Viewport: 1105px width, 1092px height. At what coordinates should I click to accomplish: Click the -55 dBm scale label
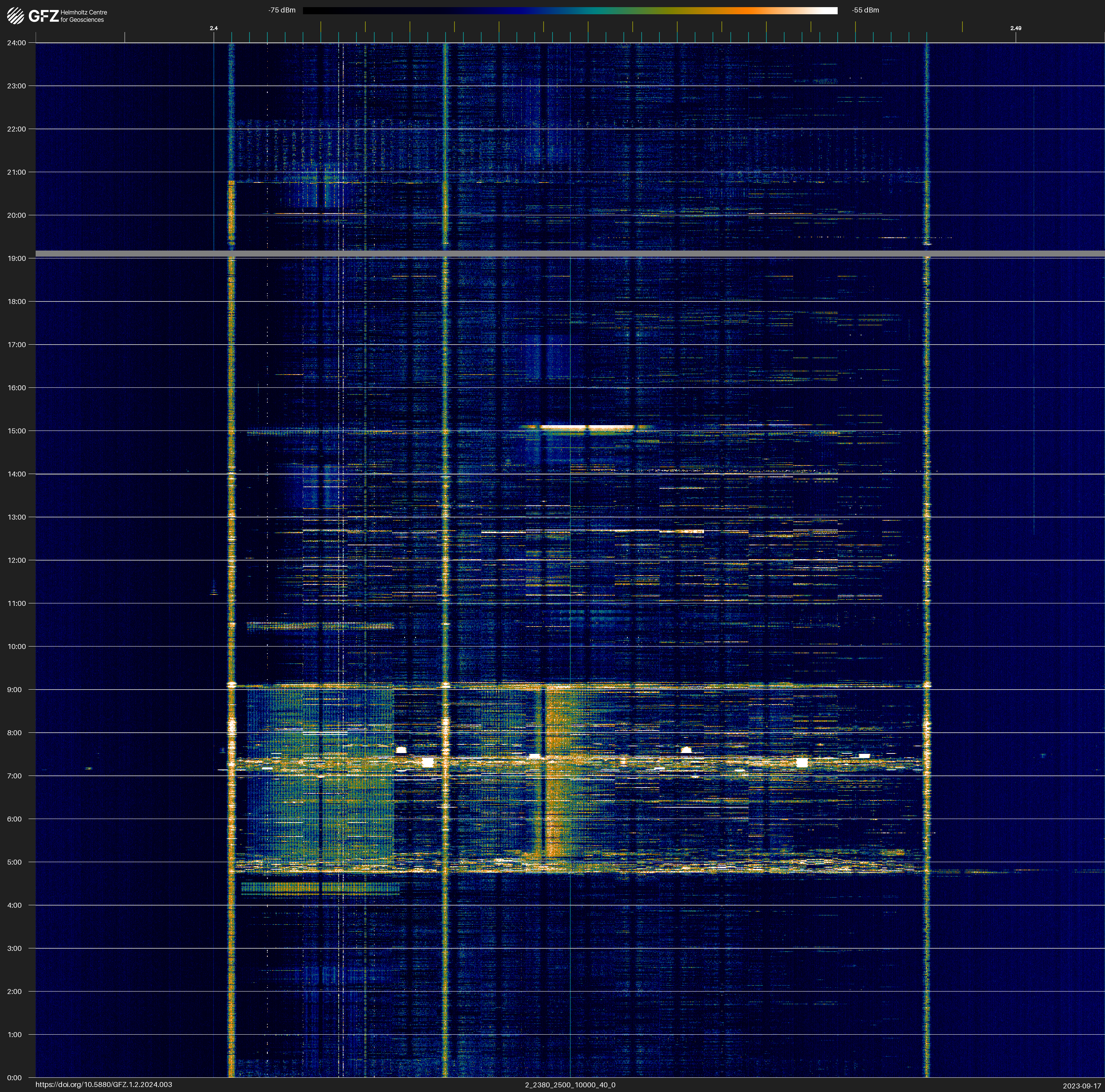click(x=865, y=10)
